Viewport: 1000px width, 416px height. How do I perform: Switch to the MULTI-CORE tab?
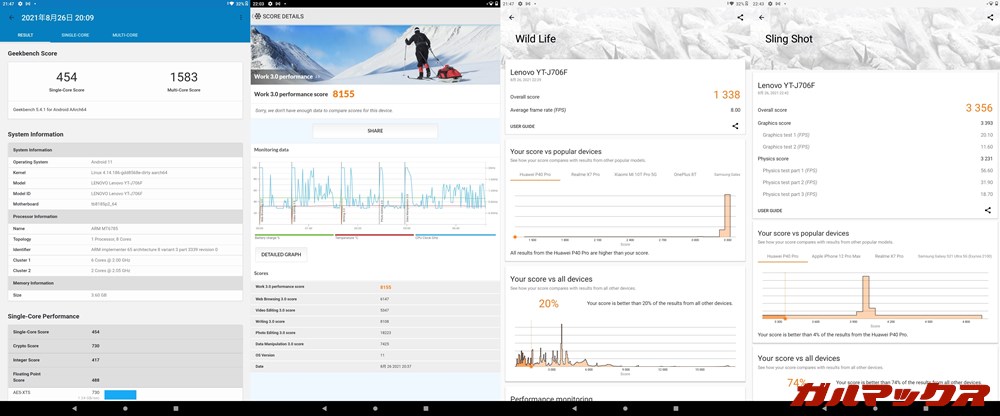[125, 35]
